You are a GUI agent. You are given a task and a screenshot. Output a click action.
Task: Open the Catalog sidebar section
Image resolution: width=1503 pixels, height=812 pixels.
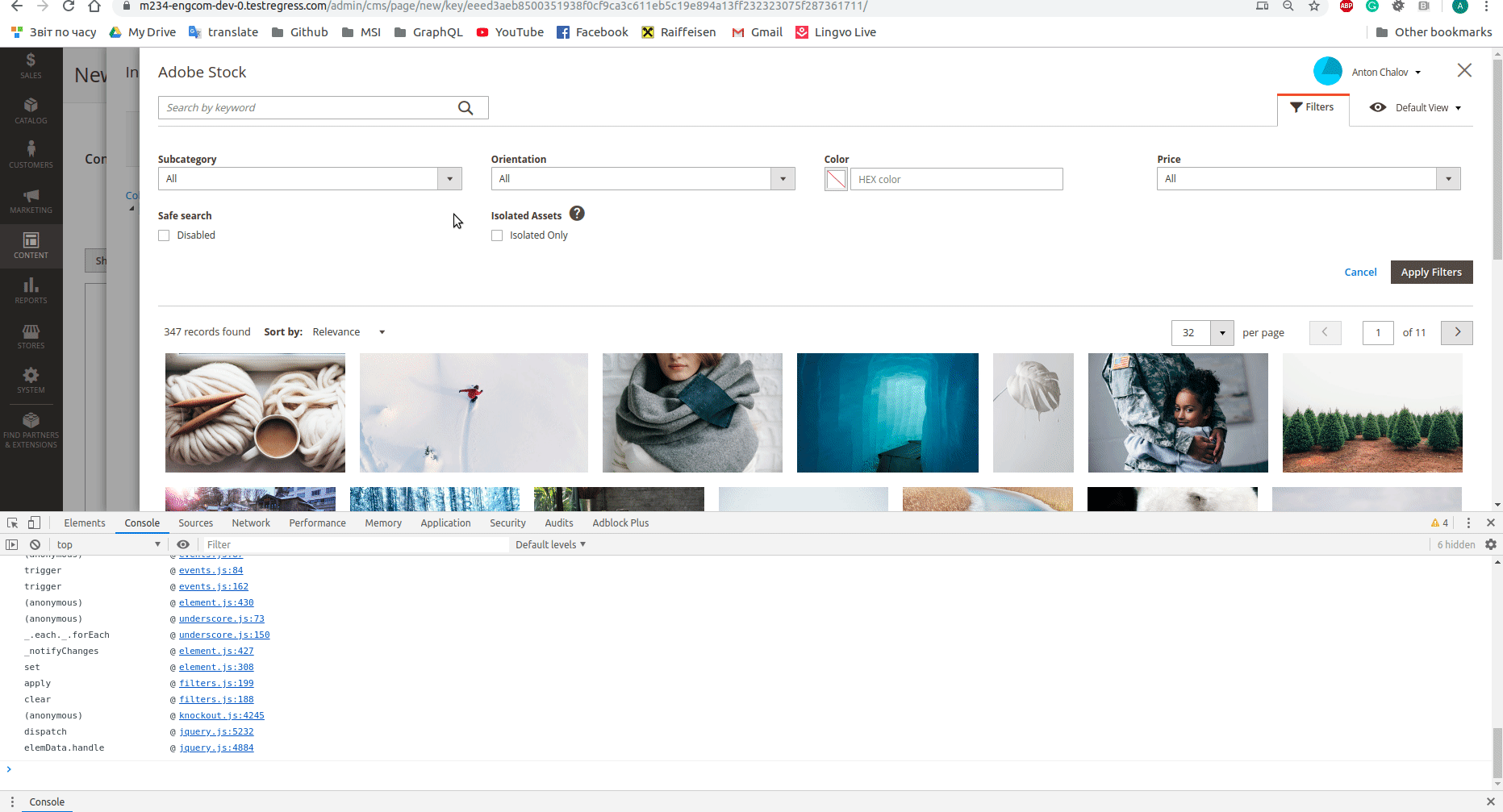pos(31,111)
